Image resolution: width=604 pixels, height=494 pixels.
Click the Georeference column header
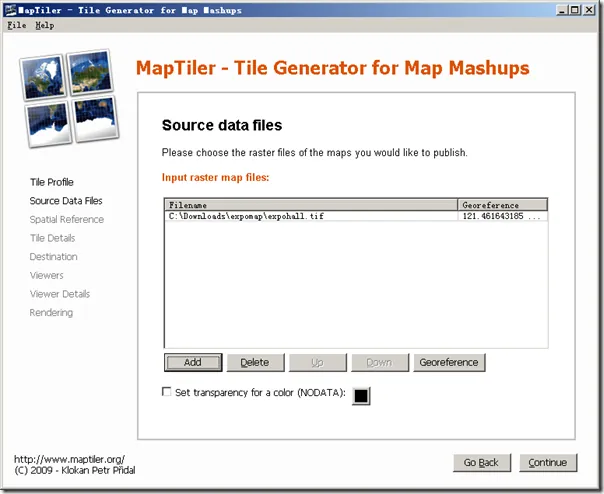[x=502, y=205]
